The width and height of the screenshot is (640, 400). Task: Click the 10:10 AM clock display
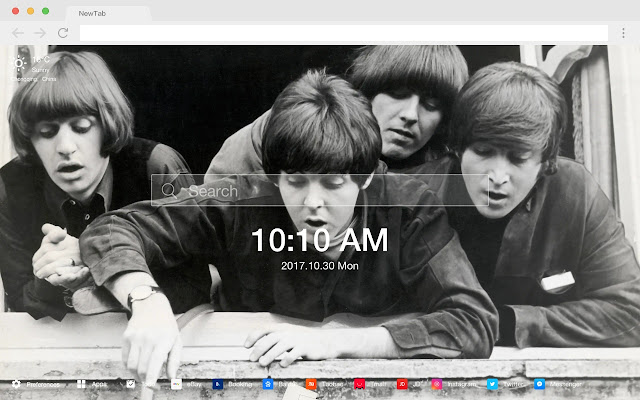coord(320,240)
